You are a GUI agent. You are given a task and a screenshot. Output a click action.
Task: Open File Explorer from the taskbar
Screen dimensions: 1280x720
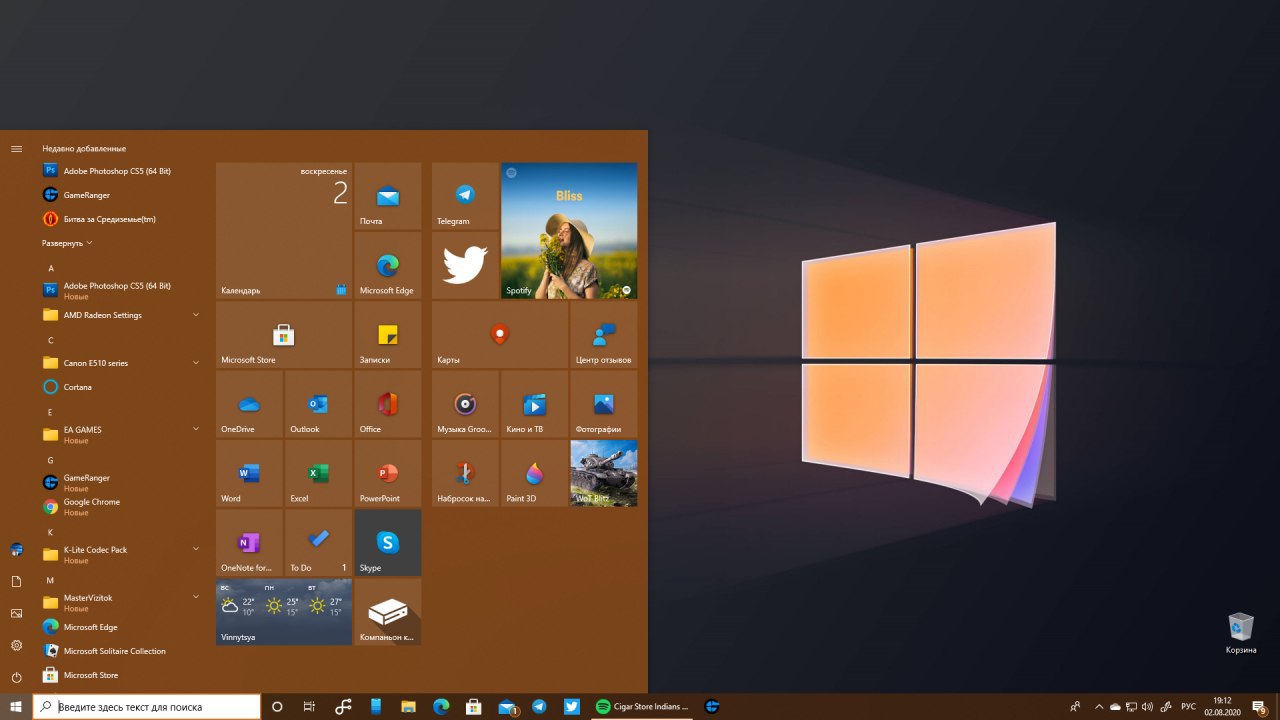[x=408, y=706]
